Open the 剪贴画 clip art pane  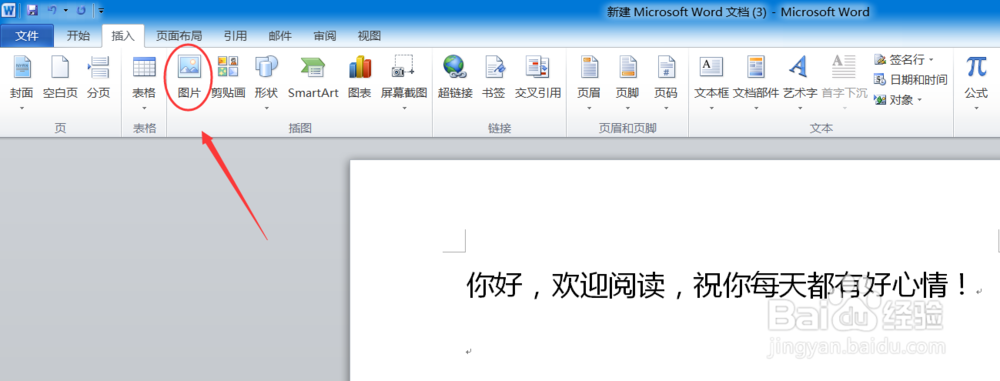click(x=228, y=78)
